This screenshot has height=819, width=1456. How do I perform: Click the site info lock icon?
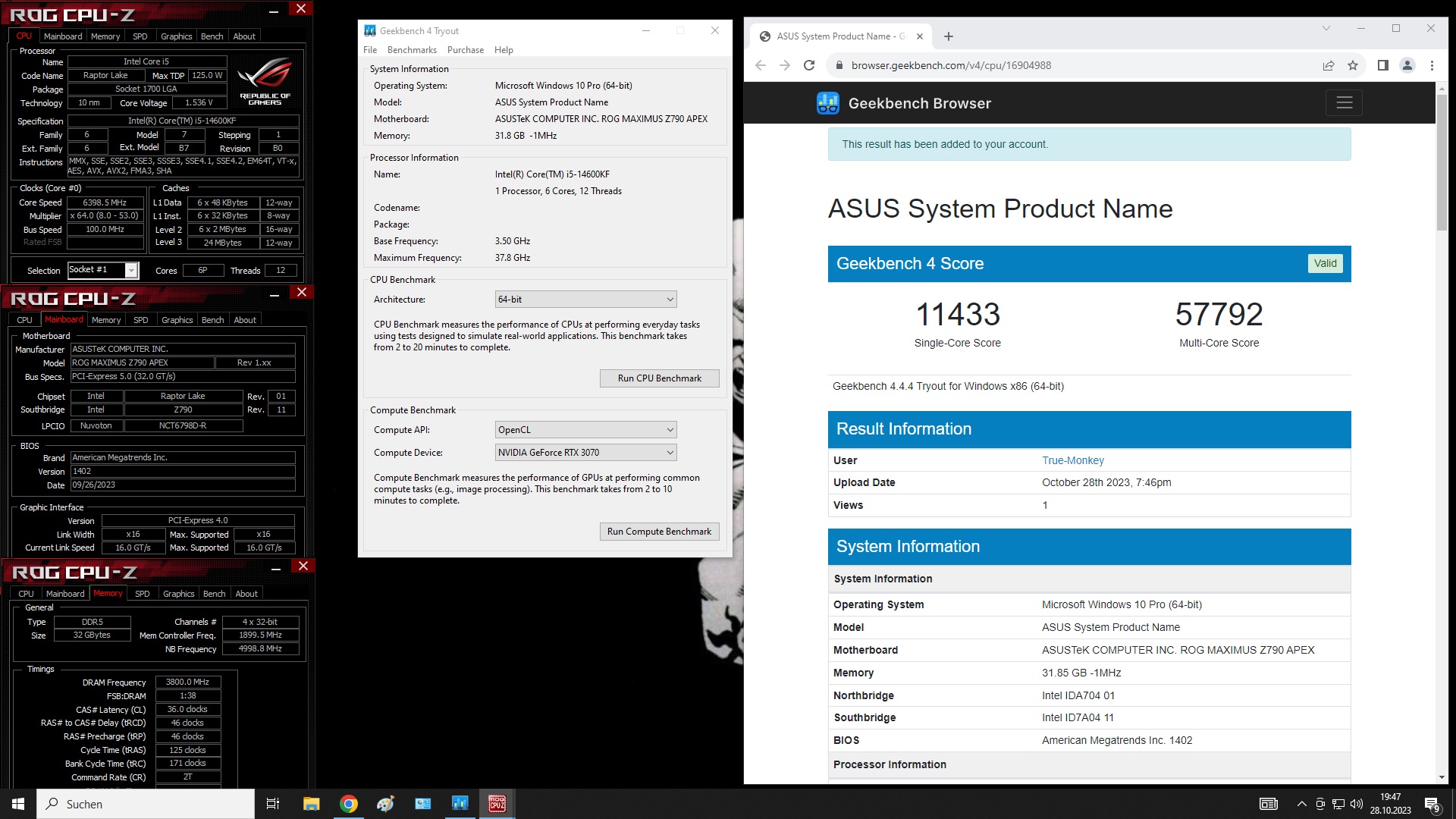[839, 65]
